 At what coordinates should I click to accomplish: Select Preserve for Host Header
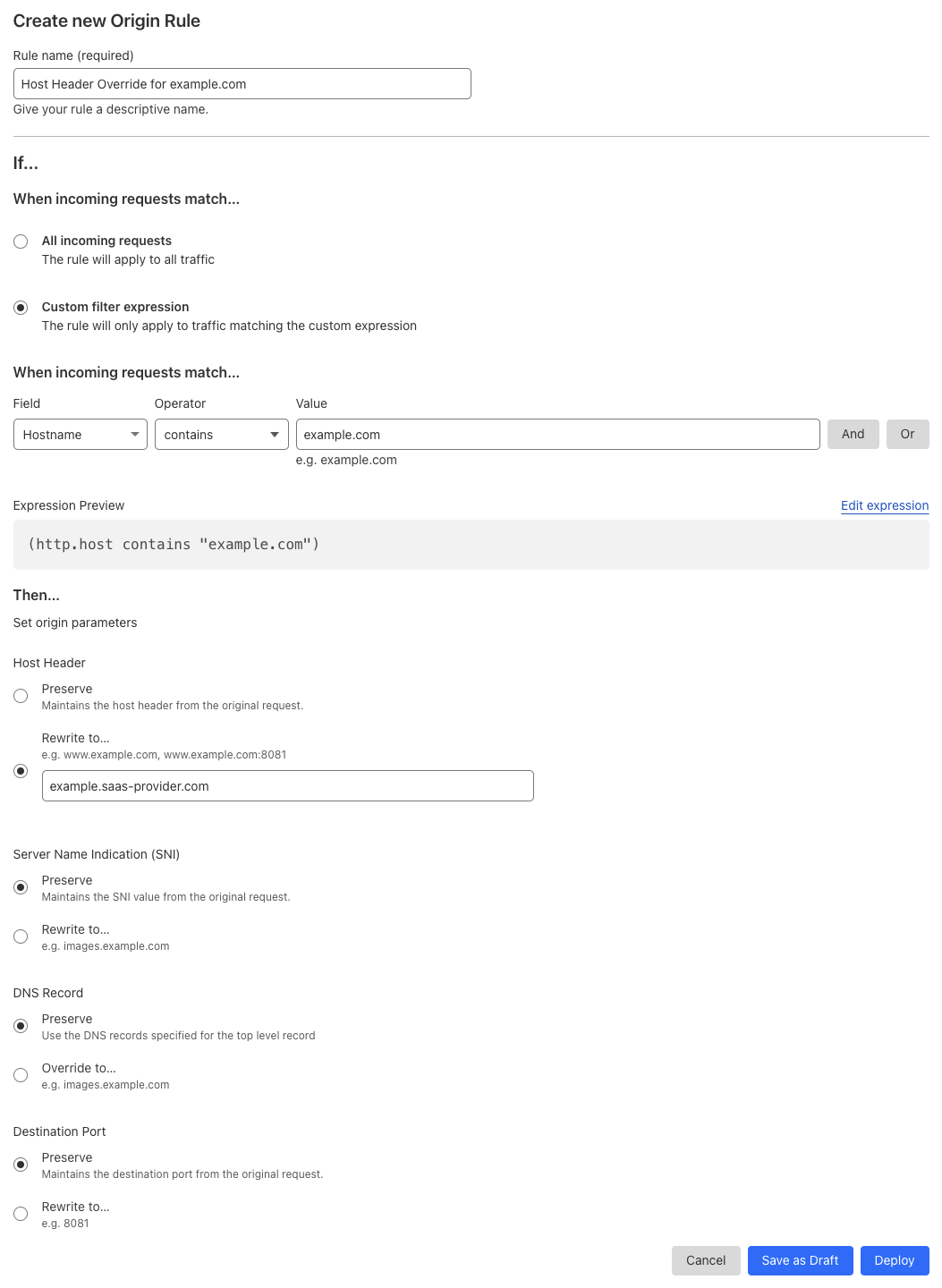pos(21,695)
